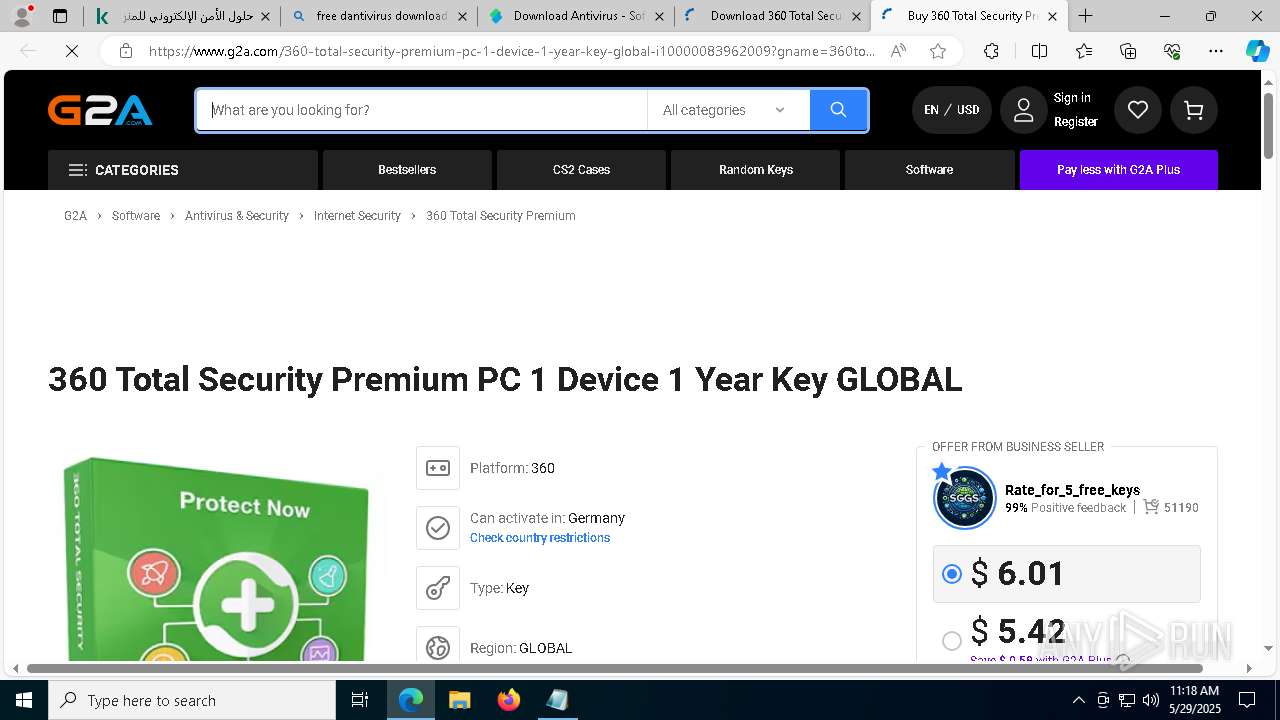The width and height of the screenshot is (1280, 720).
Task: Click the activation checkmark icon
Action: [438, 528]
